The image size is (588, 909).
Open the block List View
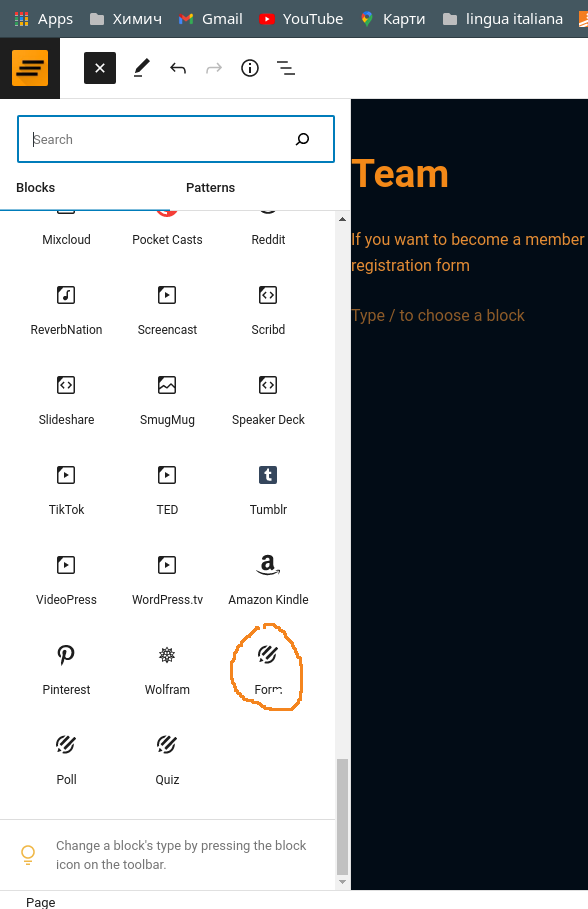pyautogui.click(x=286, y=68)
